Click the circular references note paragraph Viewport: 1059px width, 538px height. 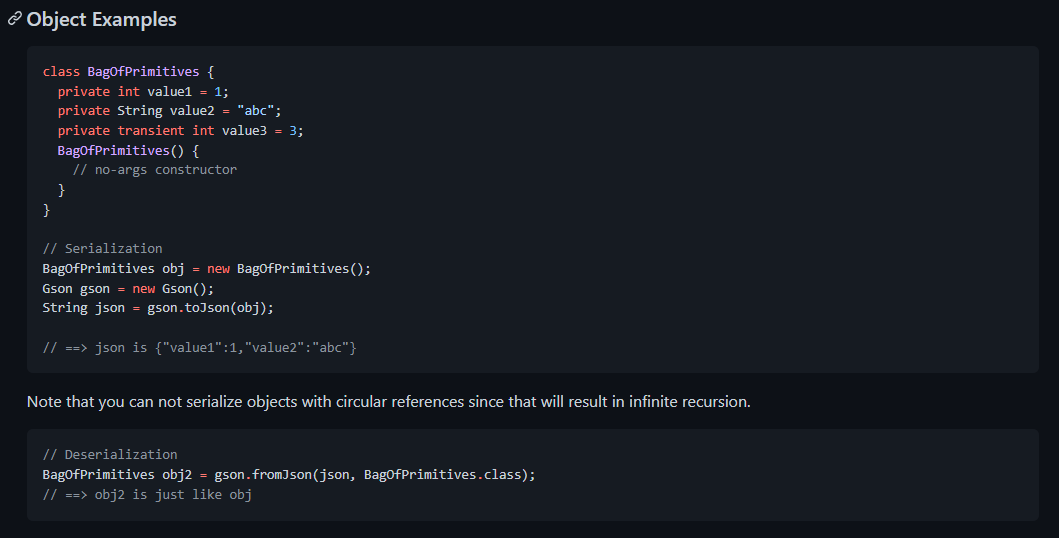[389, 402]
